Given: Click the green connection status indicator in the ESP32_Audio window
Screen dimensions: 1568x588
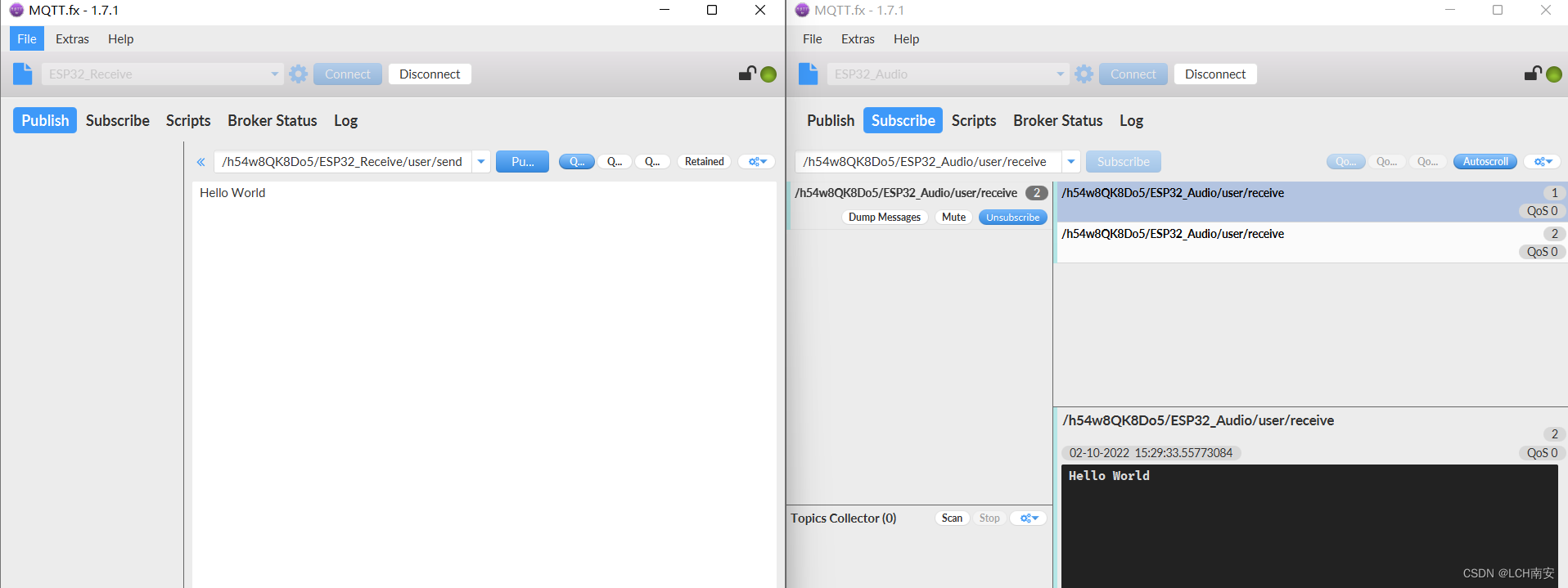Looking at the screenshot, I should tap(1554, 74).
